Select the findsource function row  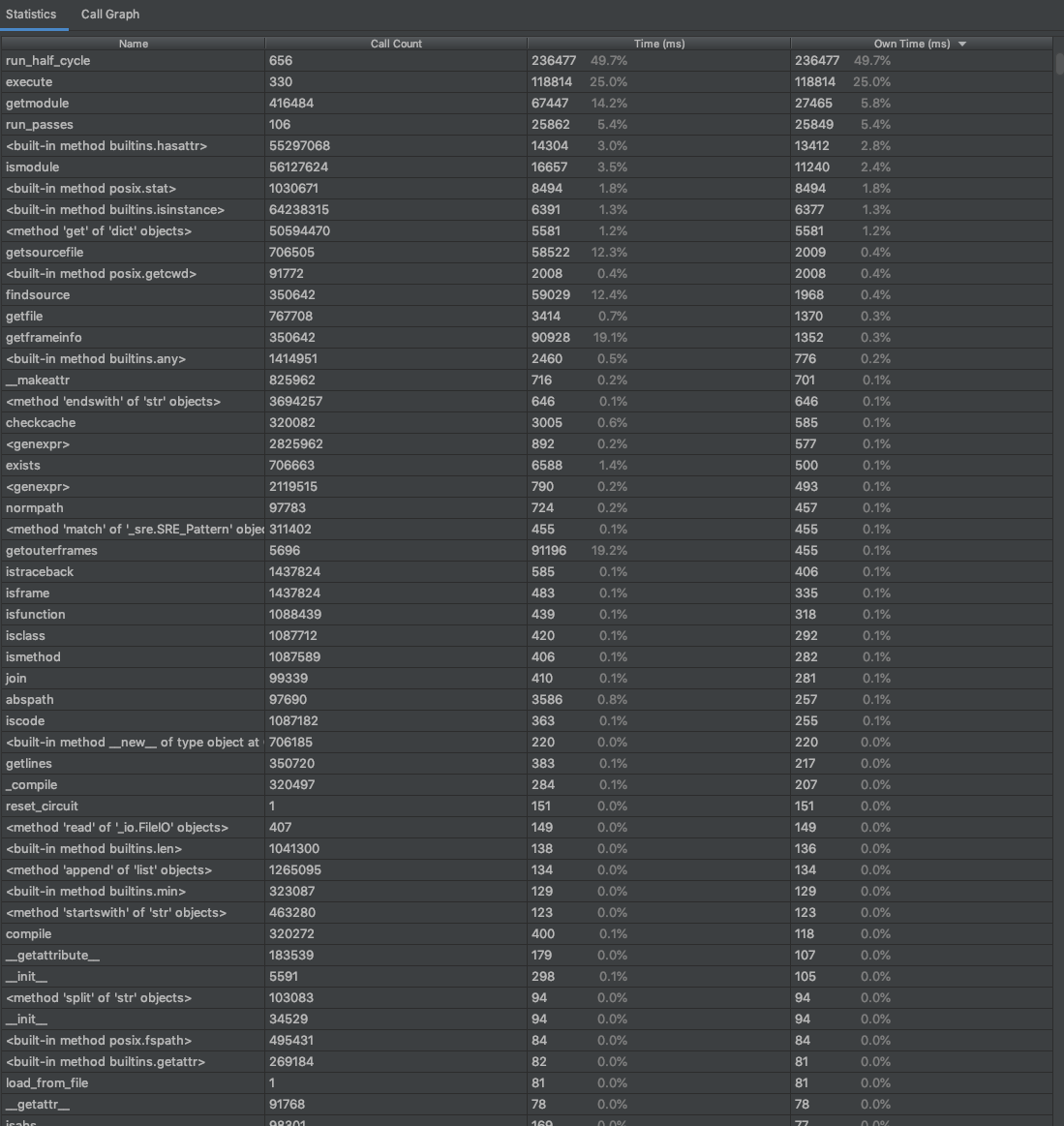(x=37, y=294)
